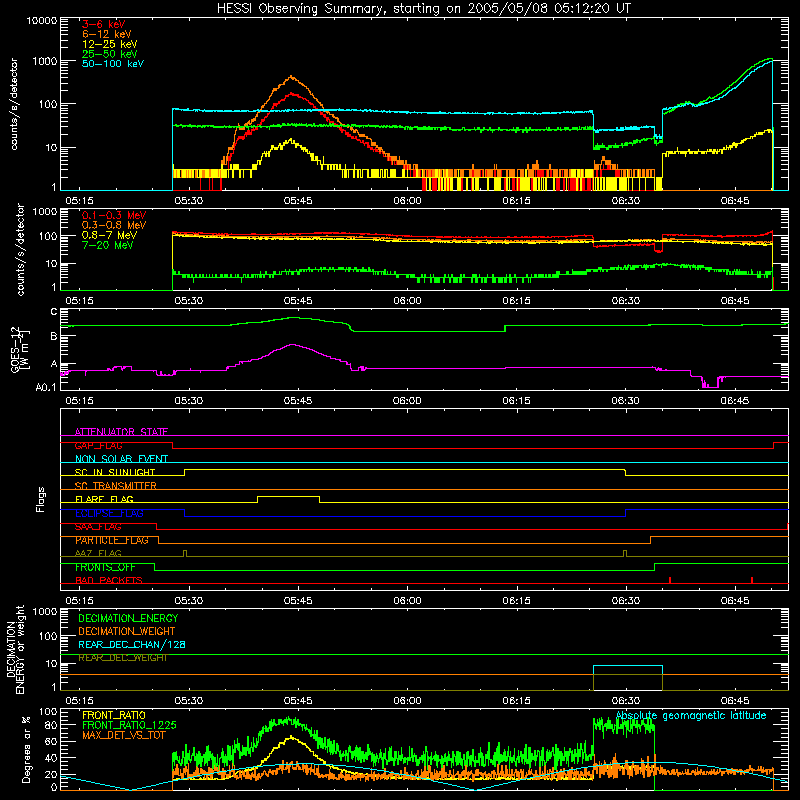Pick the SAA_FLAG label
The image size is (800, 800).
click(x=98, y=527)
